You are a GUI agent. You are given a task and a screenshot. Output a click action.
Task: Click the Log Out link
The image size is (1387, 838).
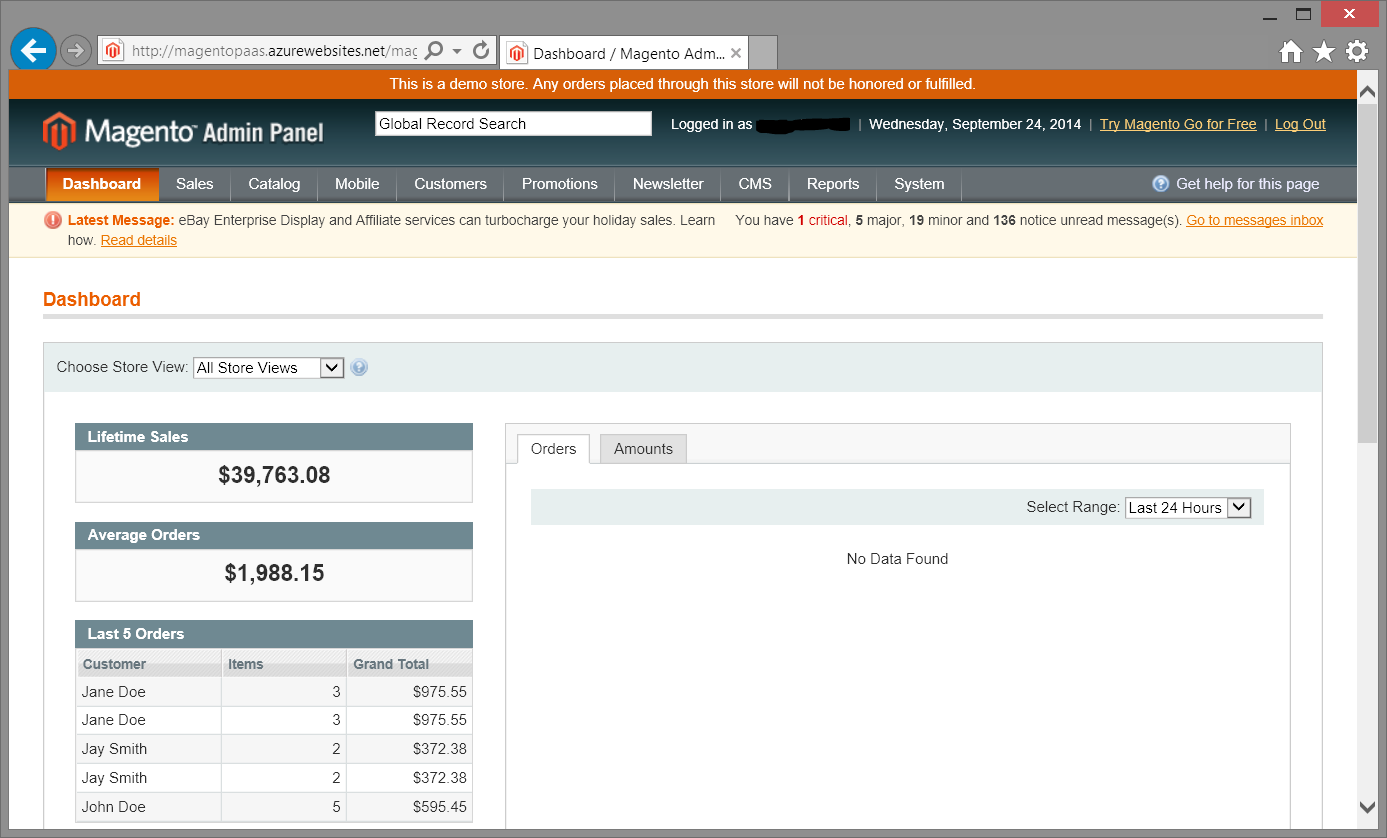point(1300,124)
